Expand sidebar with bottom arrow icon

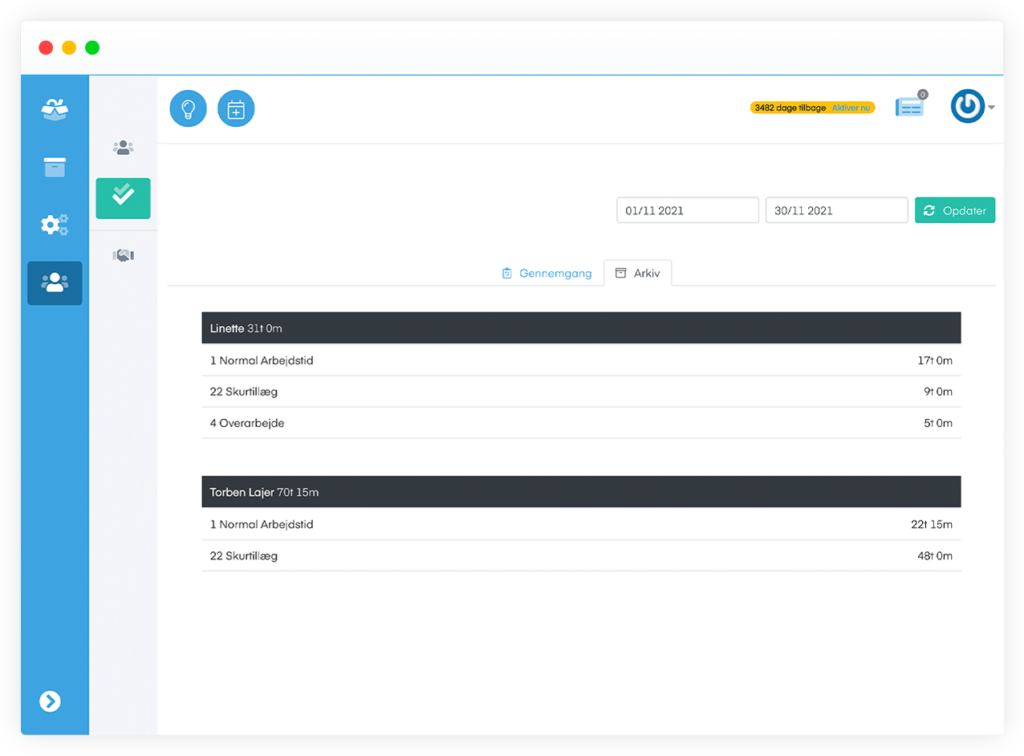tap(50, 701)
